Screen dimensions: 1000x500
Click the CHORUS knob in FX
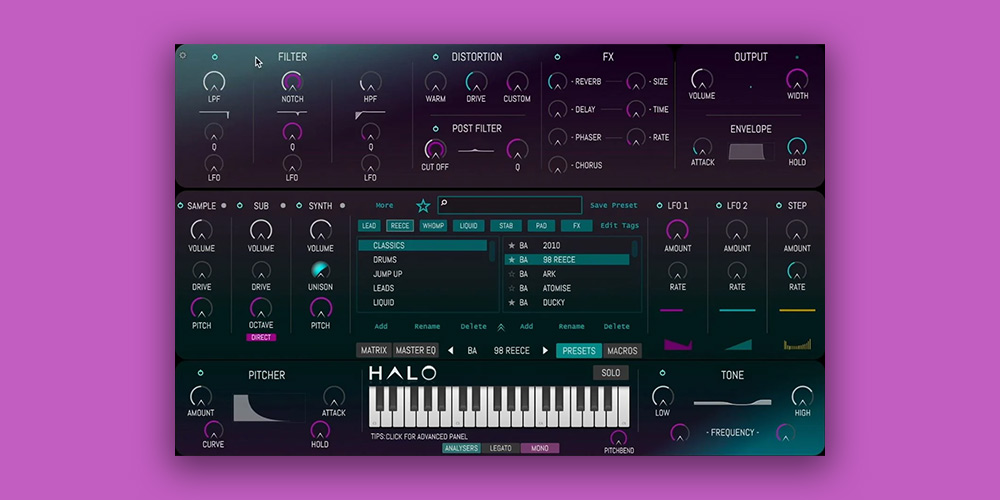point(557,165)
